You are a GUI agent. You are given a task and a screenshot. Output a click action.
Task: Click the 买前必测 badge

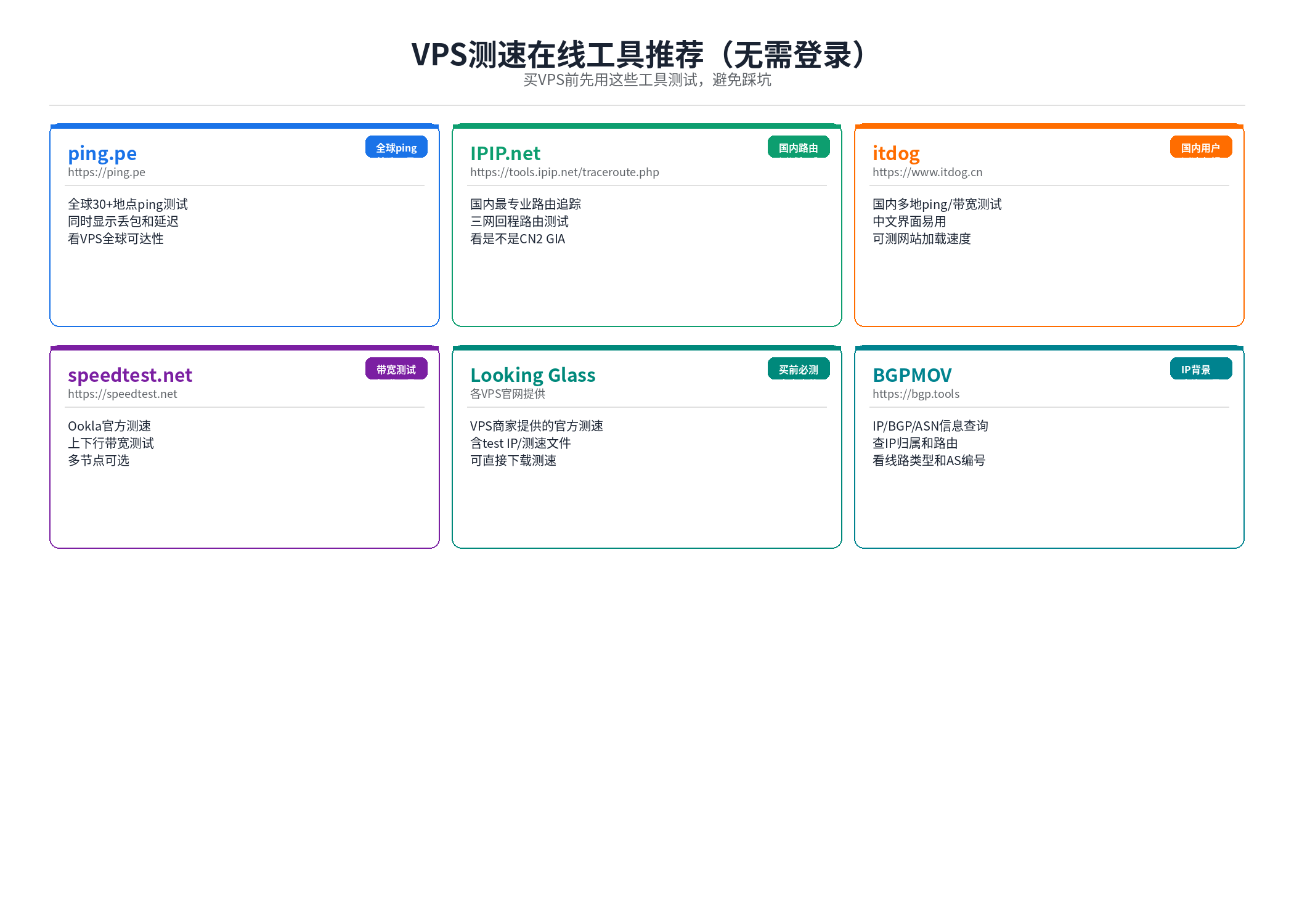pos(799,368)
